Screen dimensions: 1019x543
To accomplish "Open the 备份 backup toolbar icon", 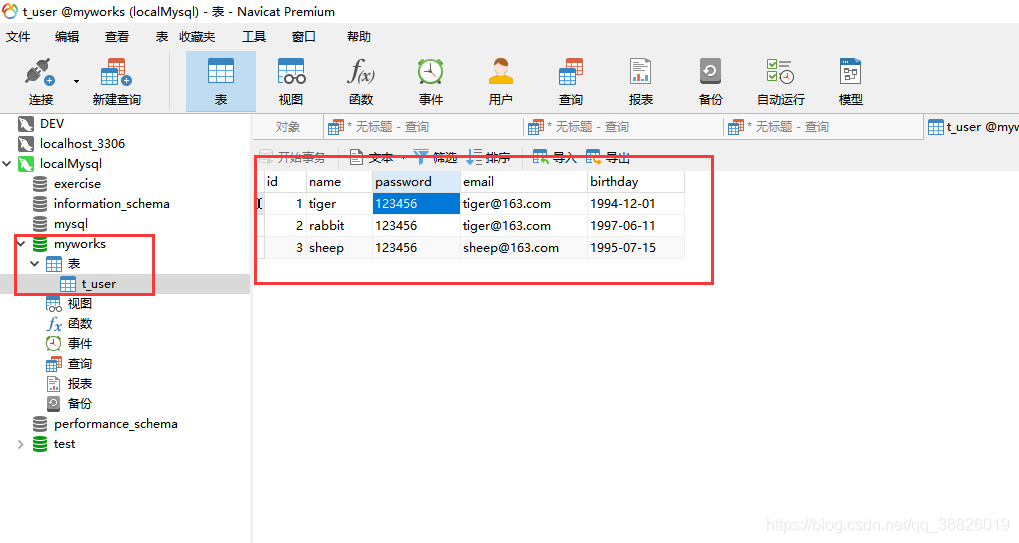I will click(x=710, y=82).
